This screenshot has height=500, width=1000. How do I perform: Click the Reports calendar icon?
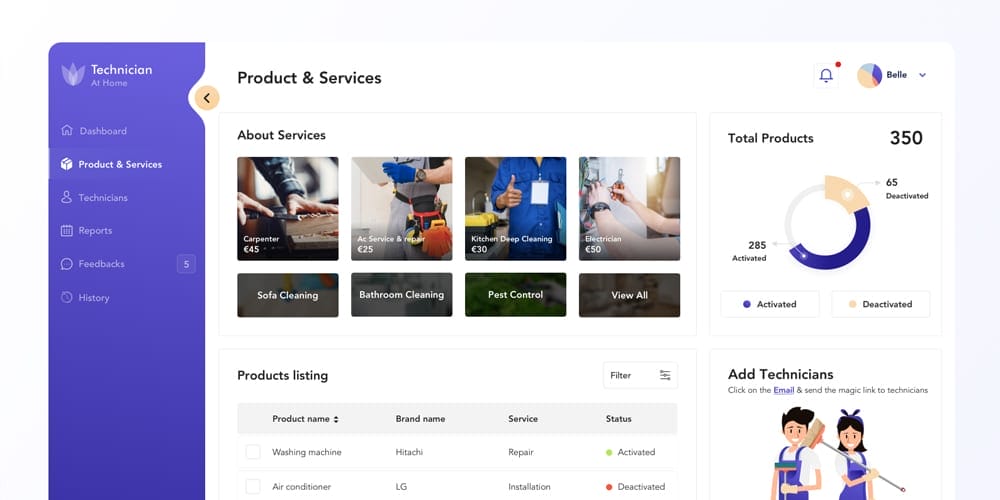click(x=66, y=230)
